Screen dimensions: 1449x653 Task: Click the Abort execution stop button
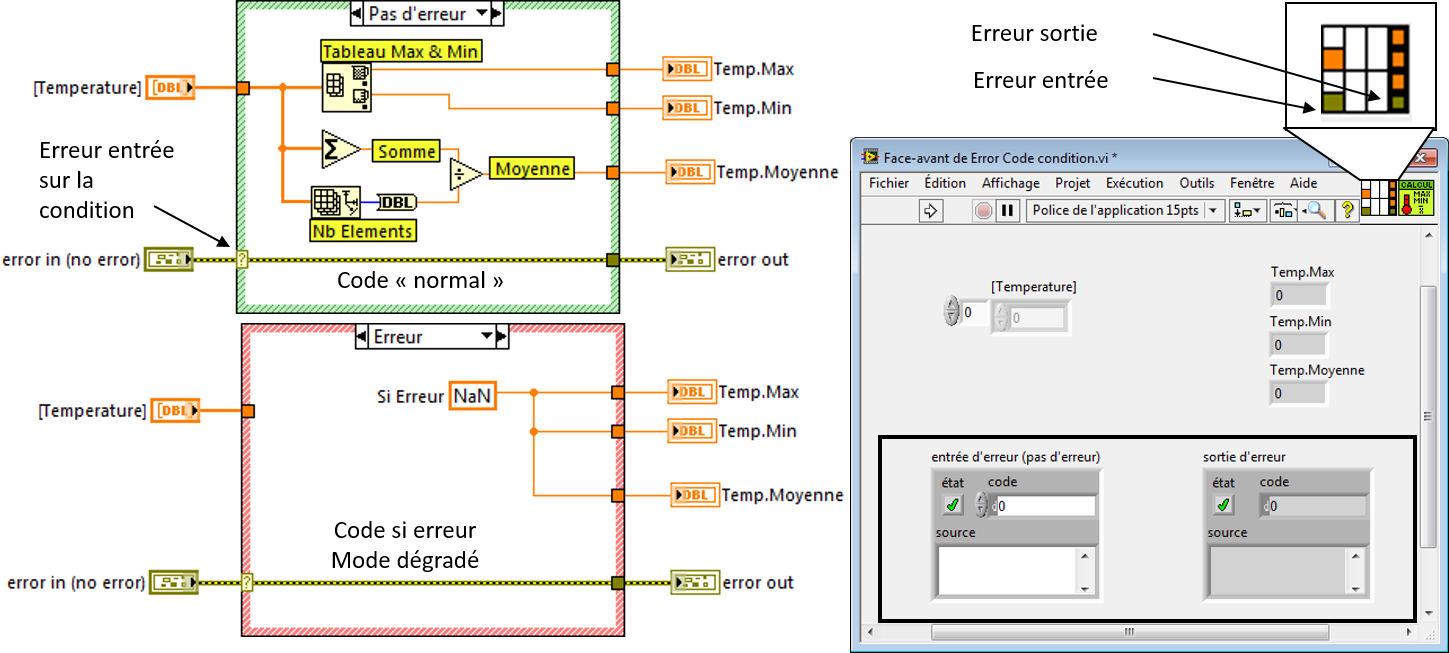[x=984, y=210]
